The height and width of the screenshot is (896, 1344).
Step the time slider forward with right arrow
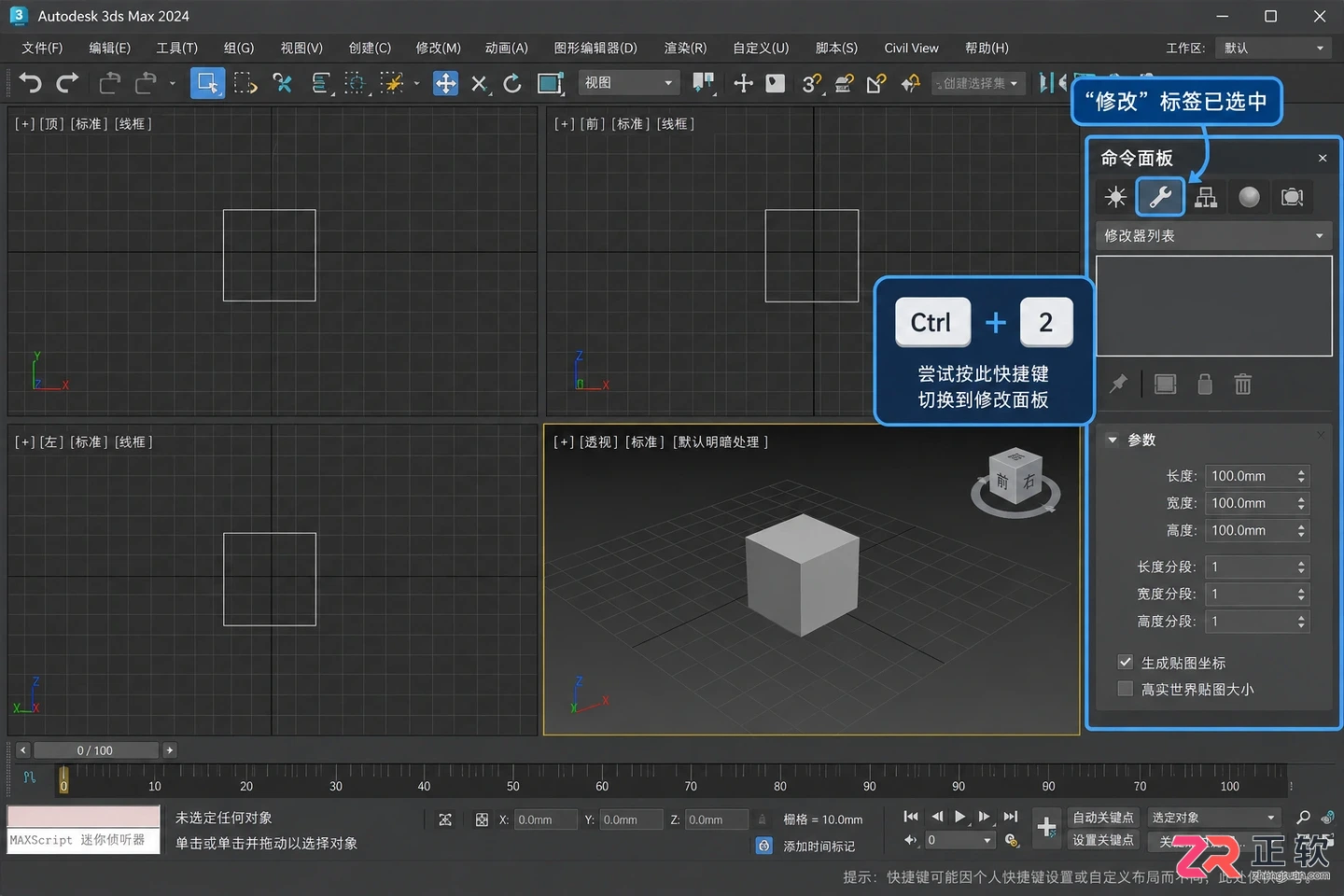coord(169,750)
